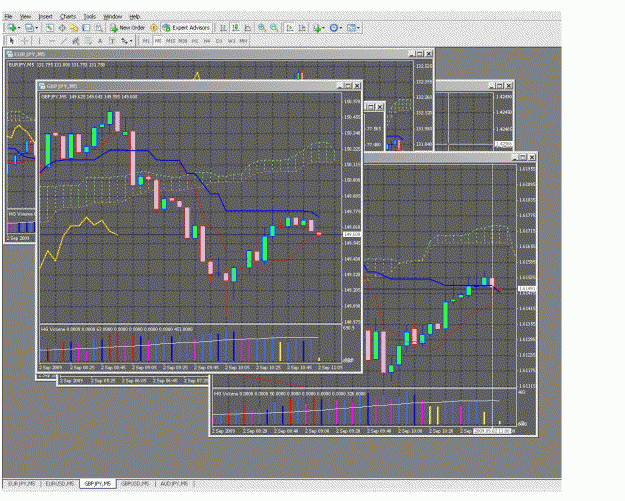The image size is (625, 501).
Task: Expand the Profiles dropdown arrow
Action: 36,28
